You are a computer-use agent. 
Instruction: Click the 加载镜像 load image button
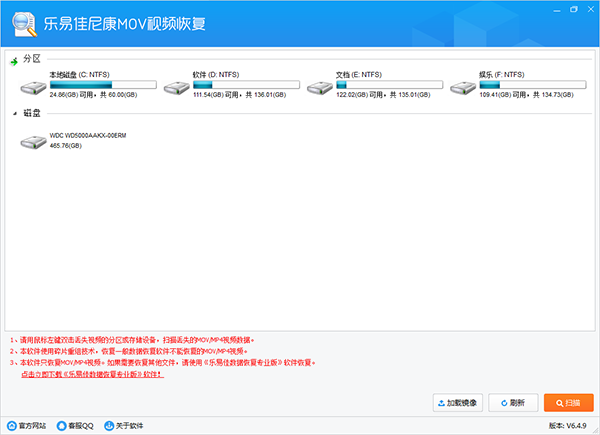pyautogui.click(x=458, y=402)
